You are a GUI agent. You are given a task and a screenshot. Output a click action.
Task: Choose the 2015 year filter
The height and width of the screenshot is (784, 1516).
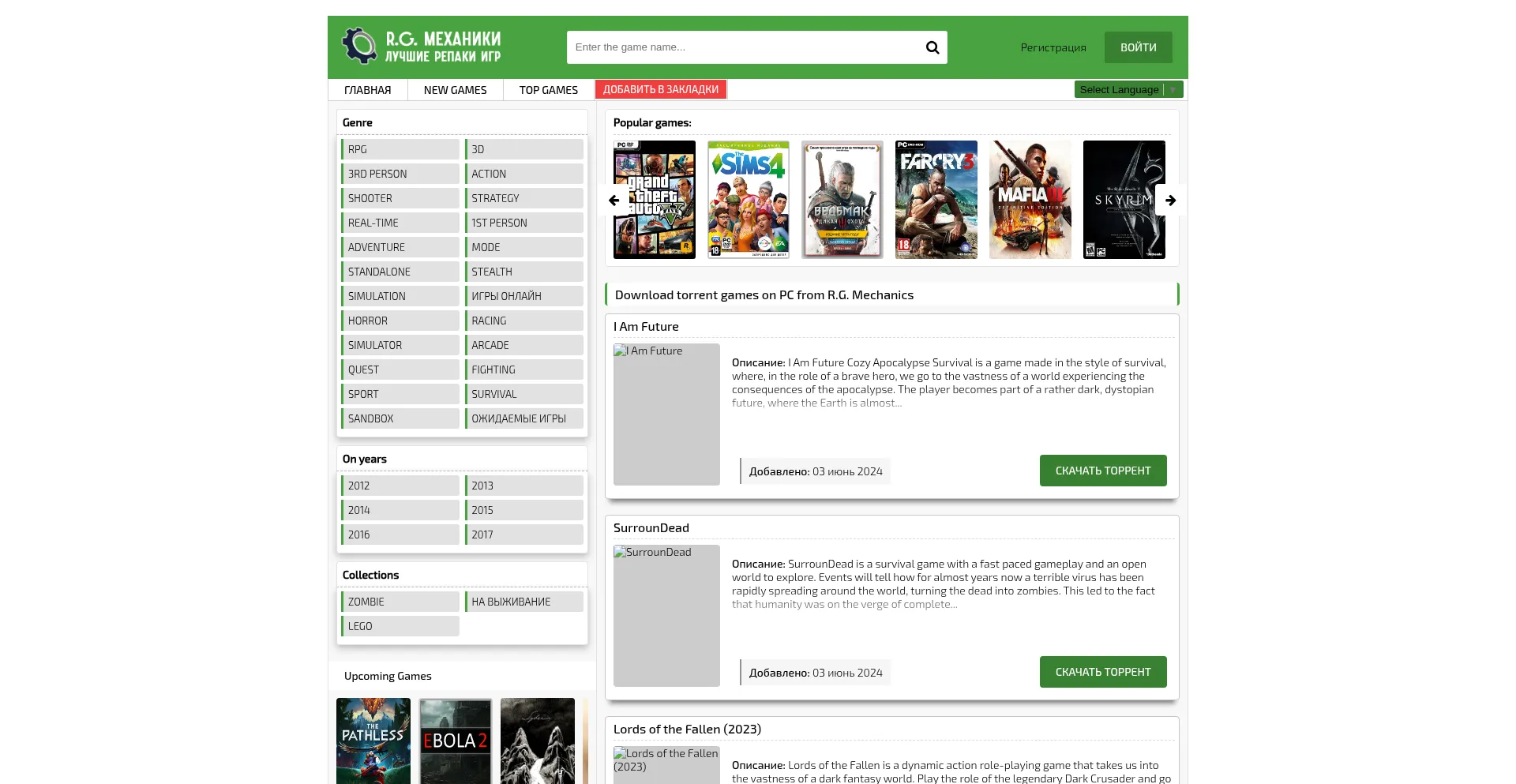pos(524,510)
